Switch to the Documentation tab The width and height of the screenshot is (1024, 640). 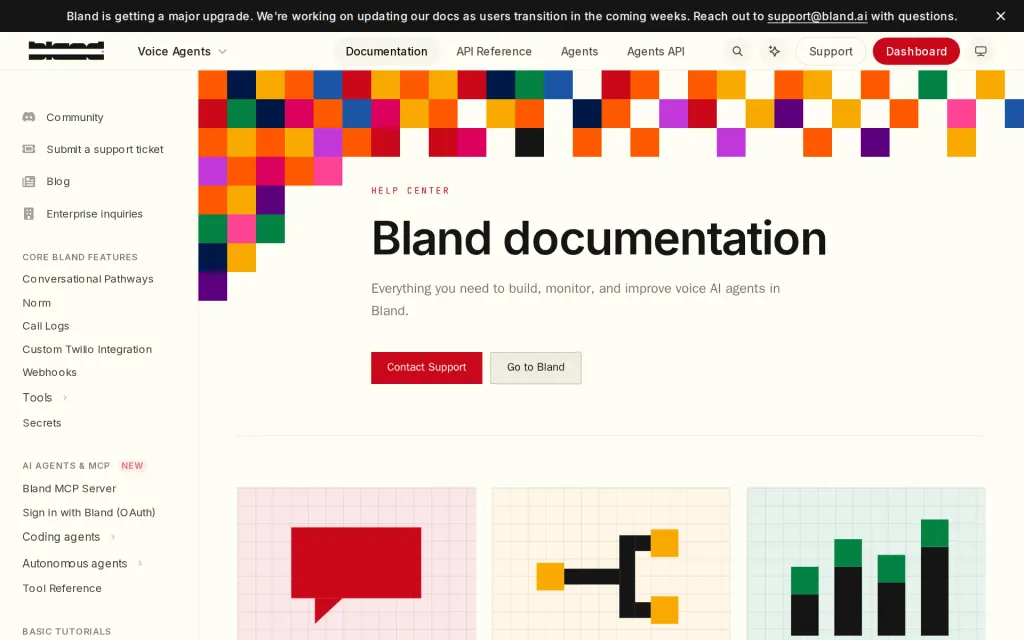(387, 51)
